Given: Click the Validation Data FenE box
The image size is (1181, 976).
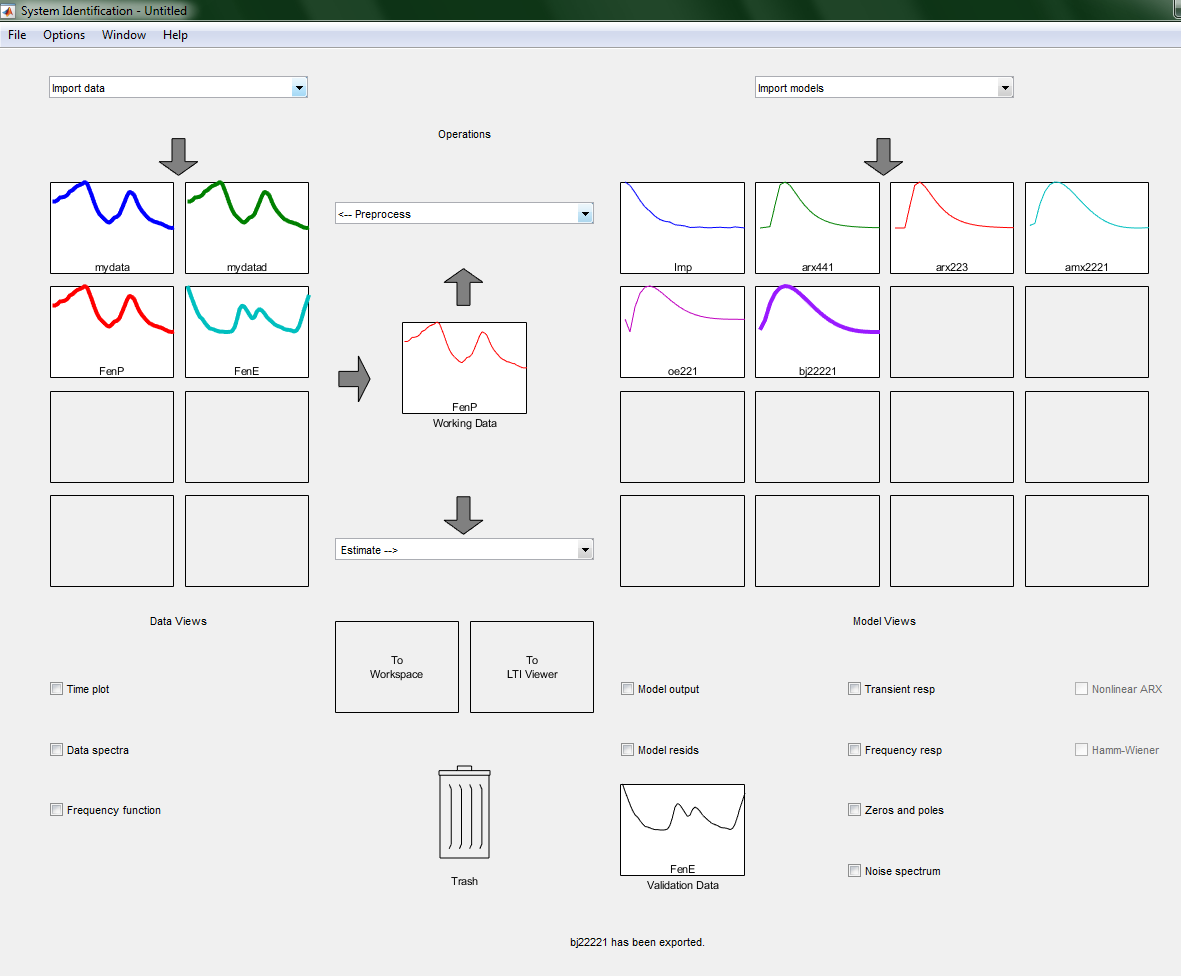Looking at the screenshot, I should [682, 829].
